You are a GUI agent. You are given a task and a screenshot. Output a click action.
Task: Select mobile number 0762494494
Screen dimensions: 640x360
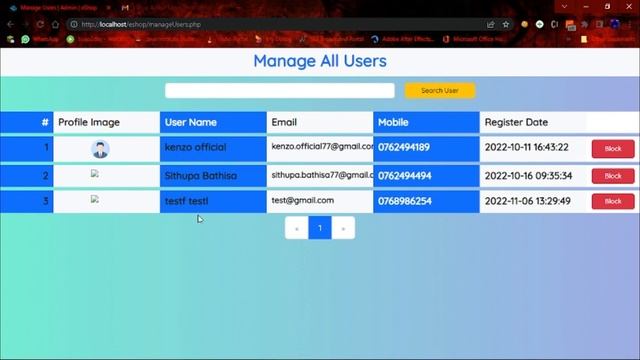(x=404, y=176)
